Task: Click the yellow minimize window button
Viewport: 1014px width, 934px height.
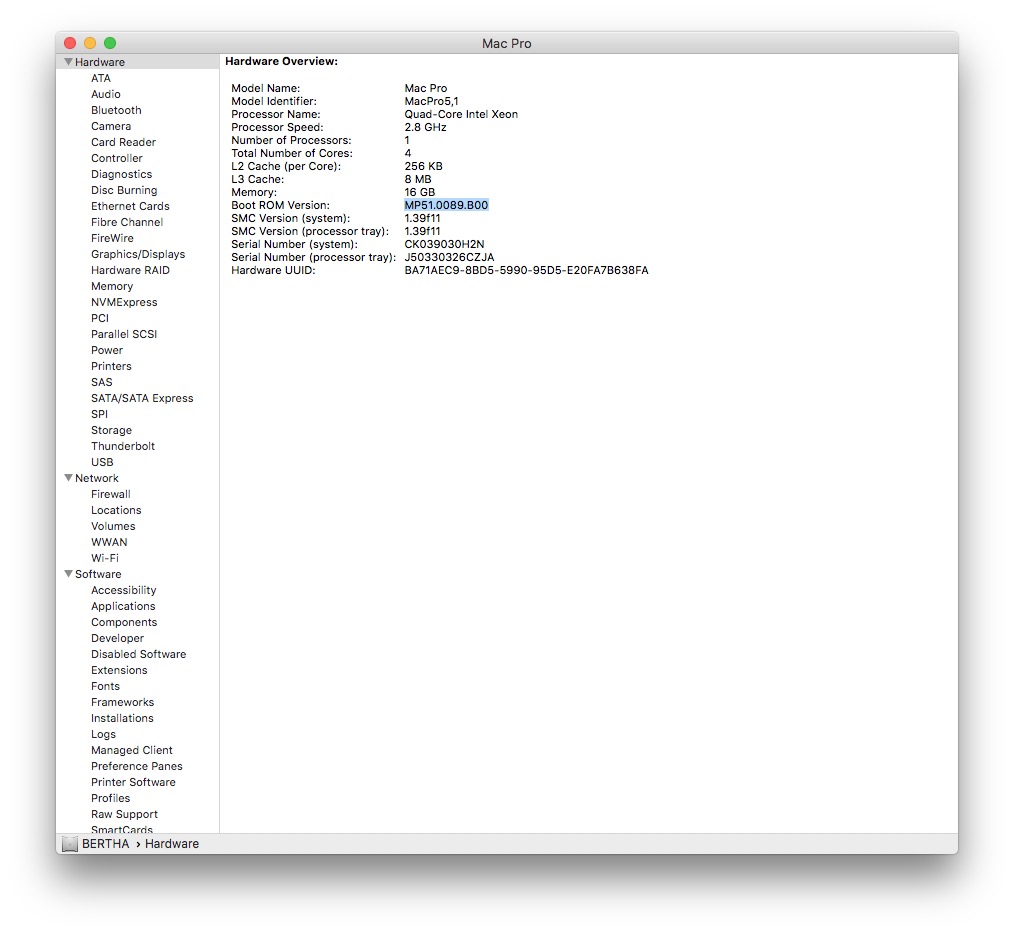Action: click(90, 43)
